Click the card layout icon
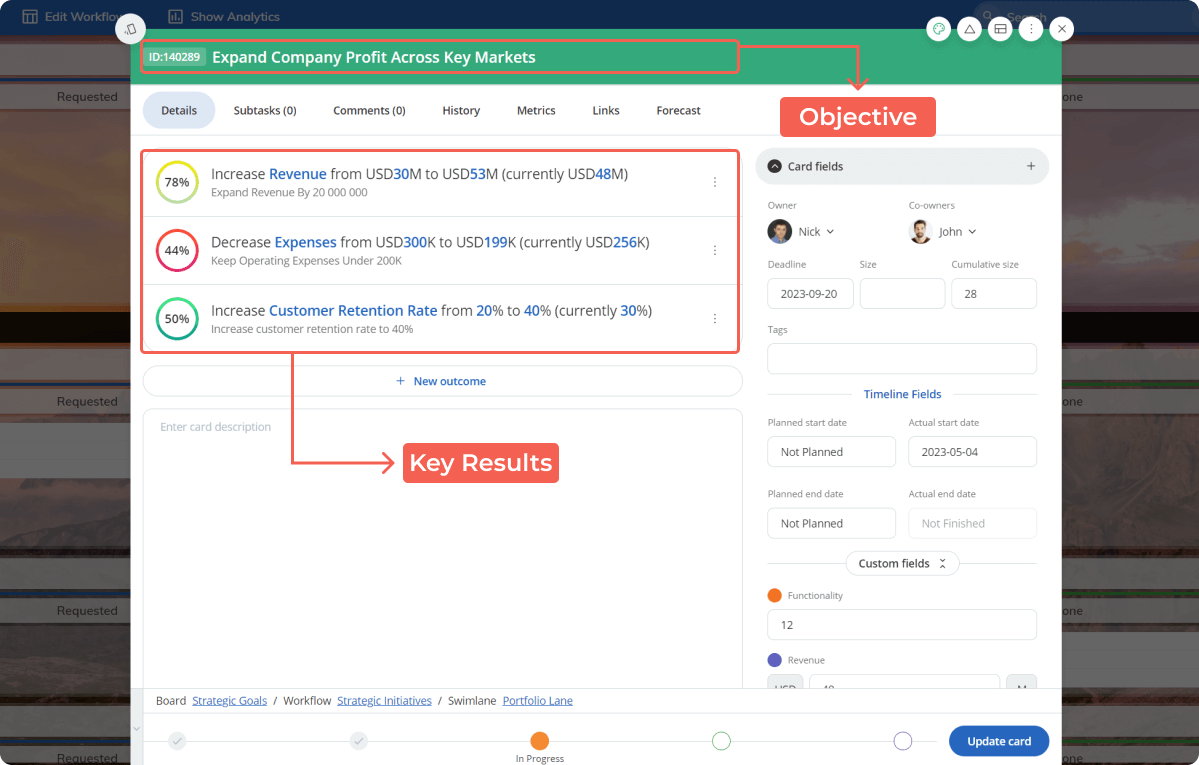This screenshot has width=1199, height=765. click(1000, 29)
